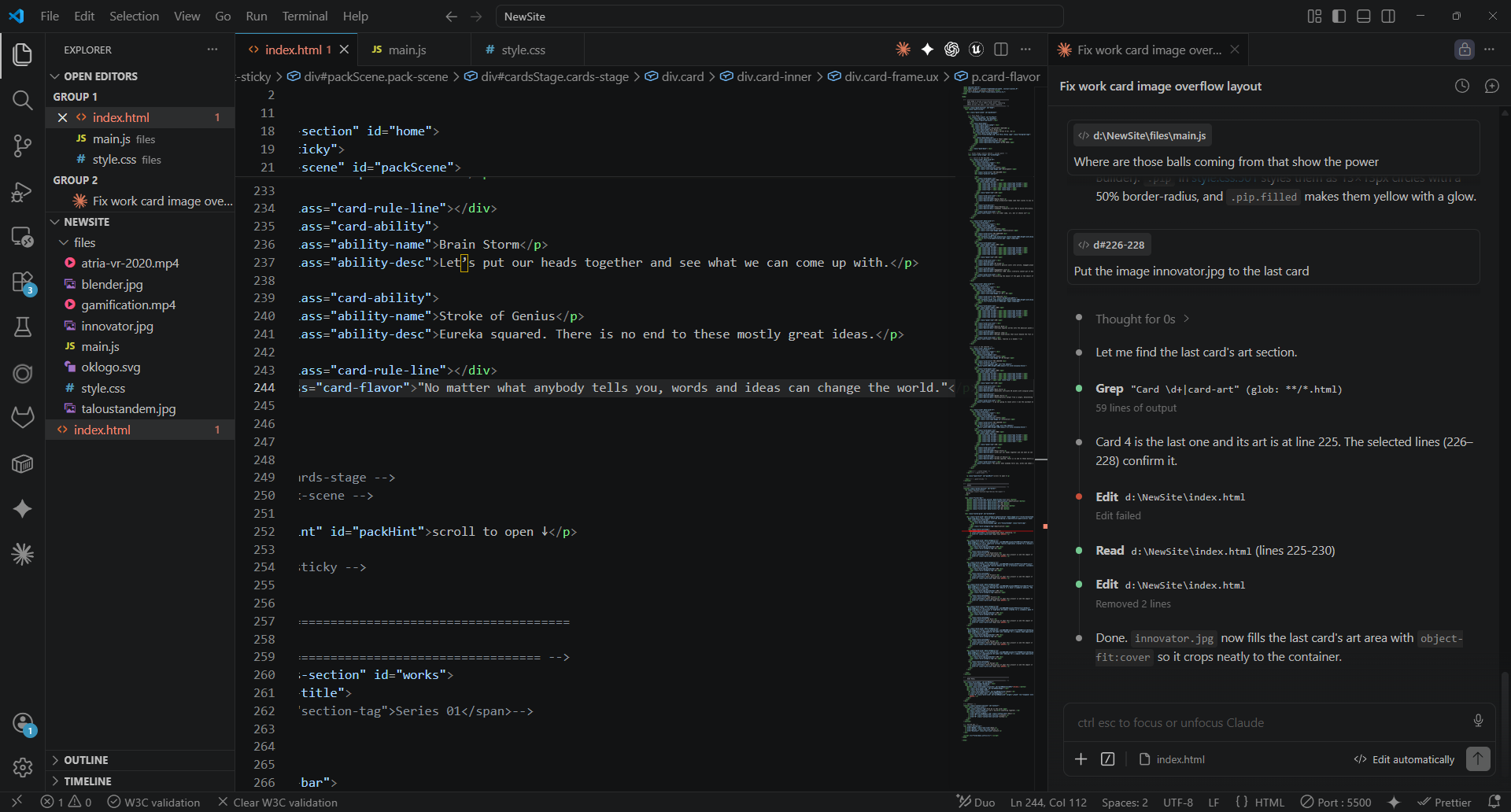The image size is (1511, 812).
Task: Click the Claude icon in editor toolbar
Action: click(x=903, y=50)
